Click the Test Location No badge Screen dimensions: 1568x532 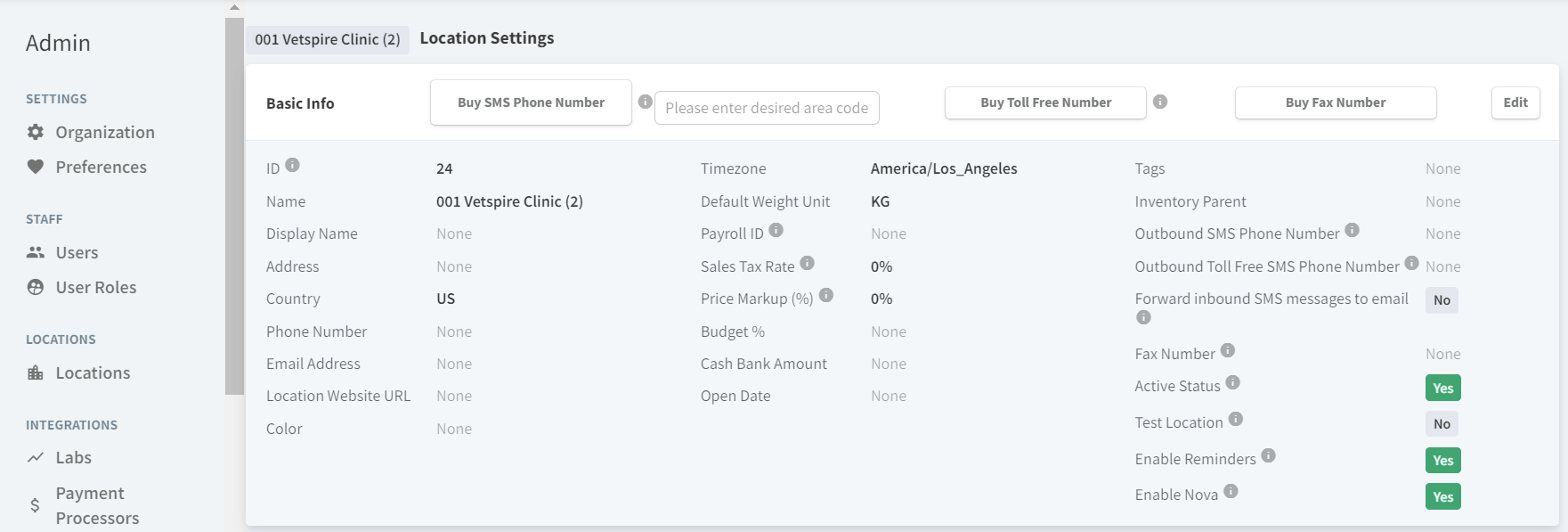point(1442,424)
